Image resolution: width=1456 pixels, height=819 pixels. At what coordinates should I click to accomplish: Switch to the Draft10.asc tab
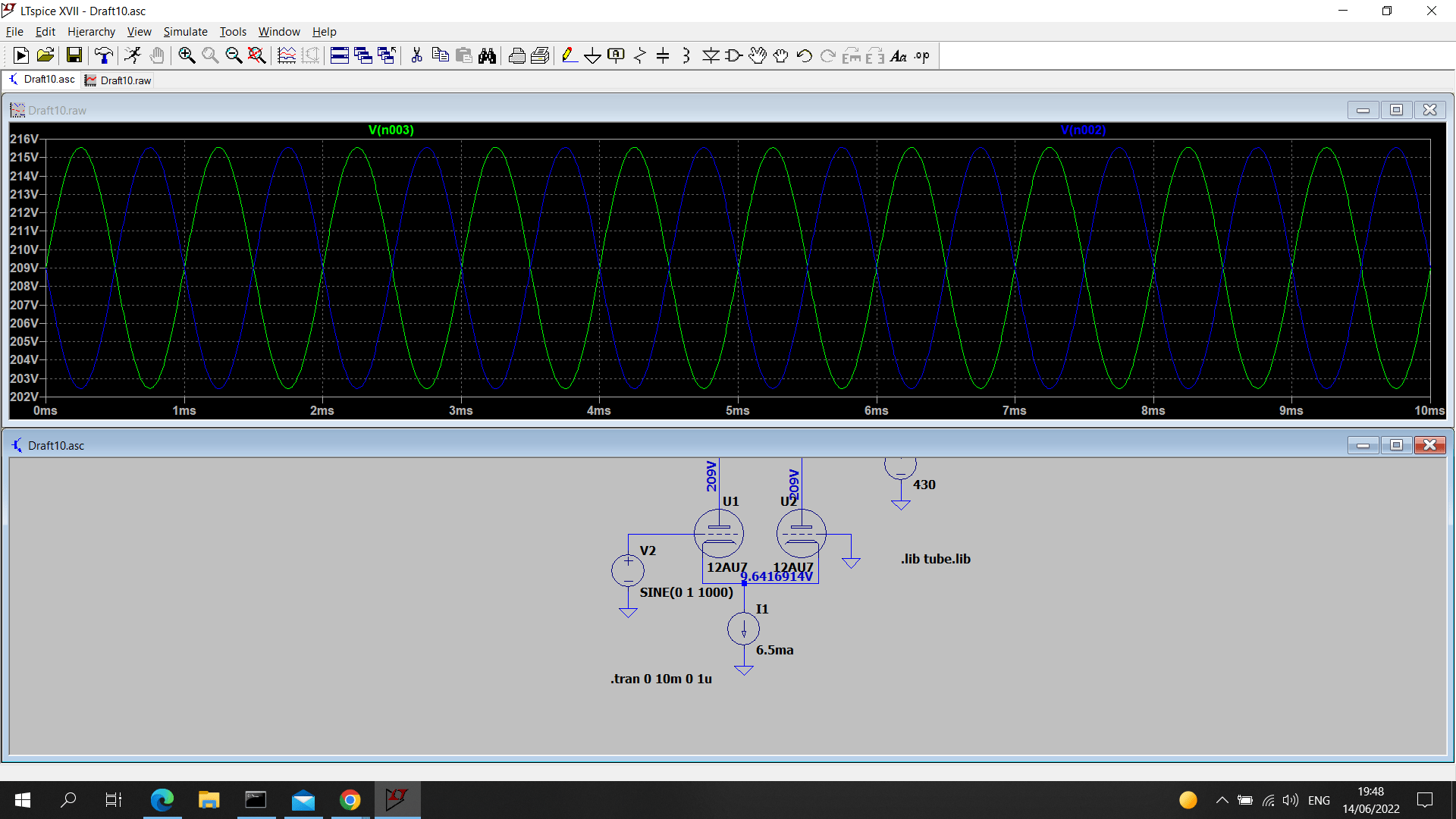pyautogui.click(x=42, y=80)
